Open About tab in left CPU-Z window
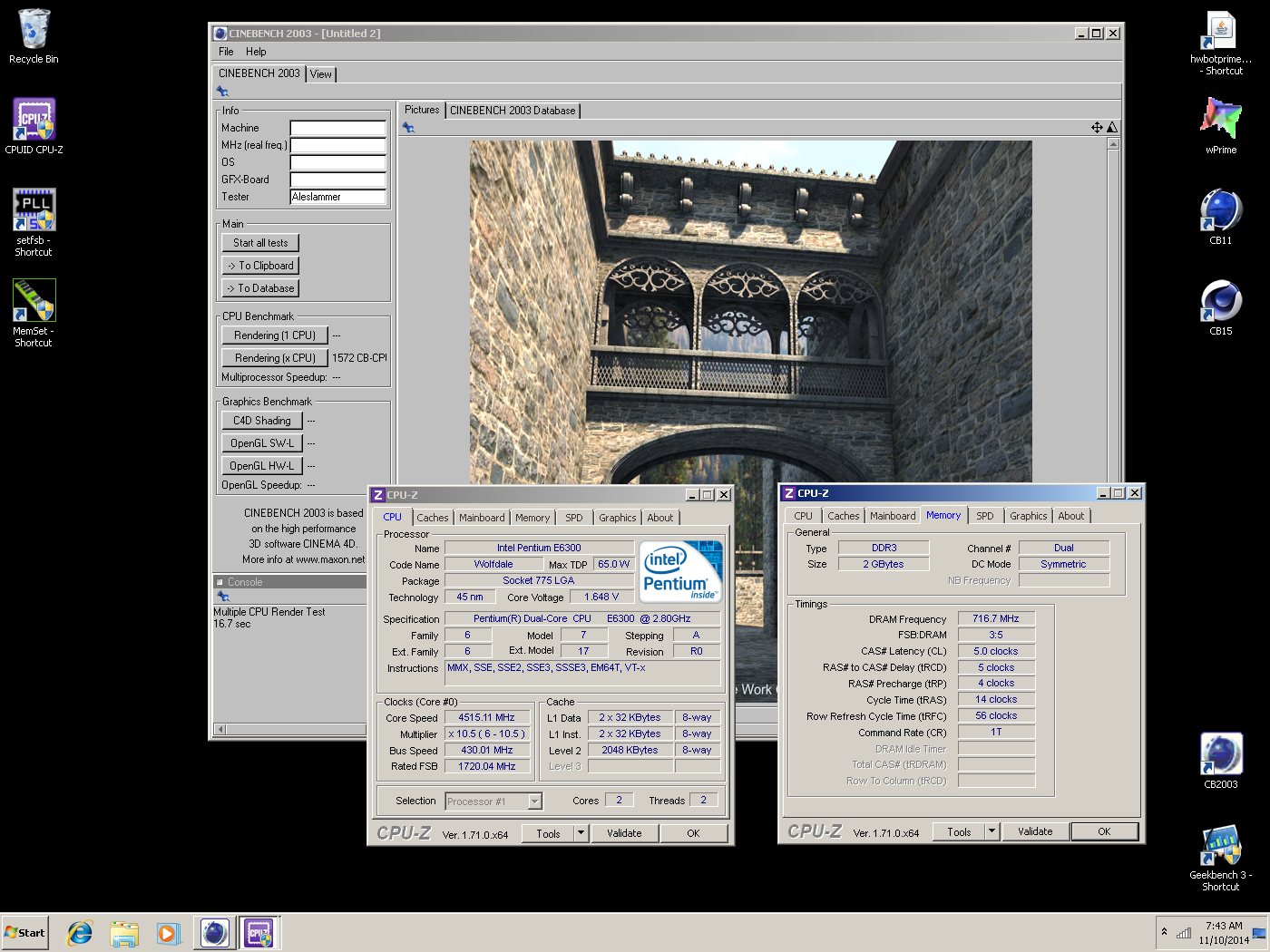 click(660, 518)
